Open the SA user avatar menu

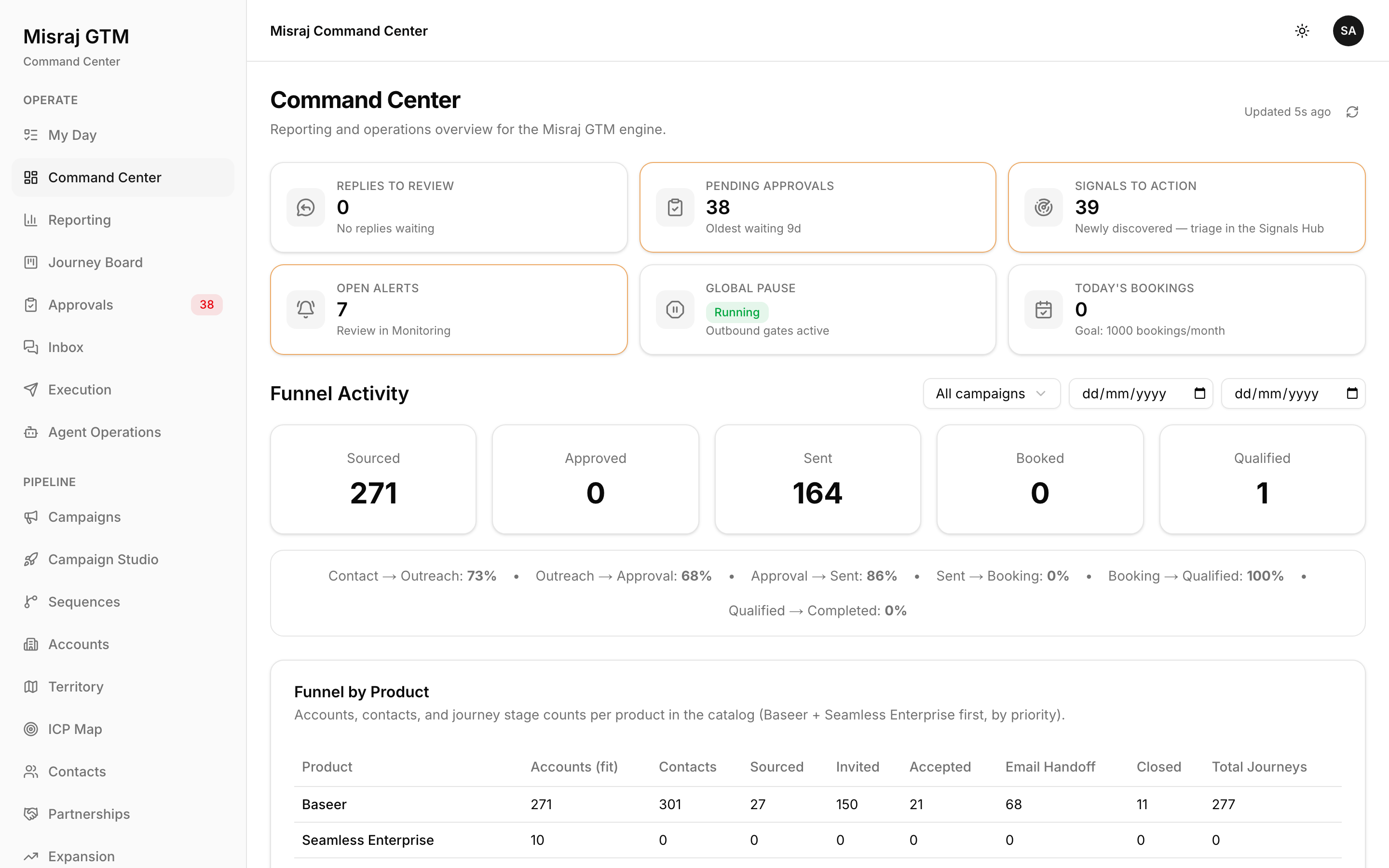(1348, 31)
